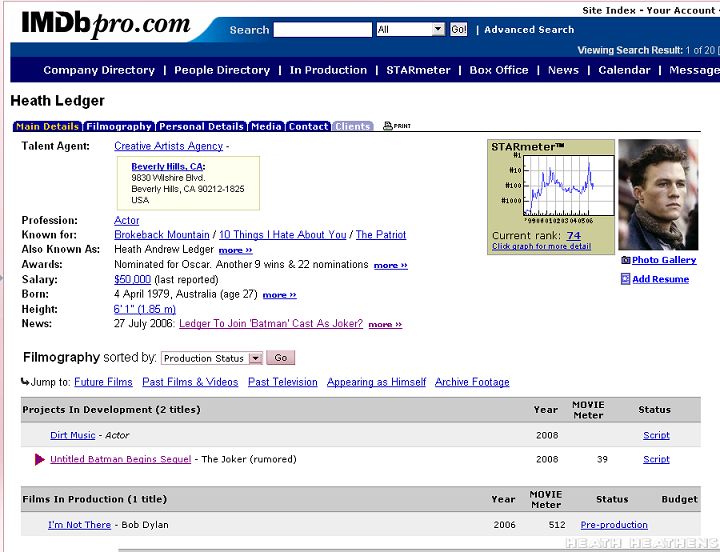The image size is (720, 552).
Task: Open the Site Index link
Action: click(x=609, y=11)
